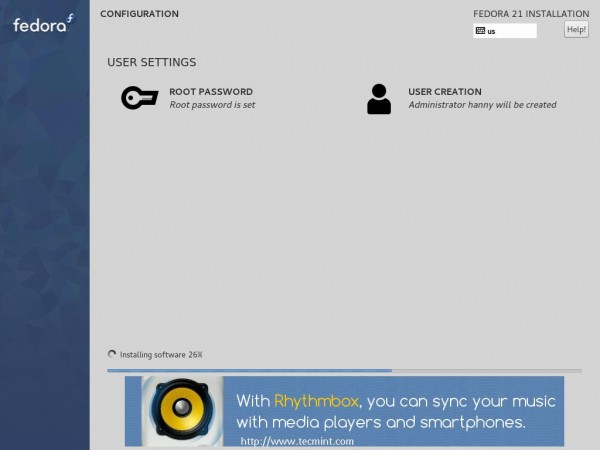
Task: Click the Rhythmbox speaker icon
Action: [181, 409]
